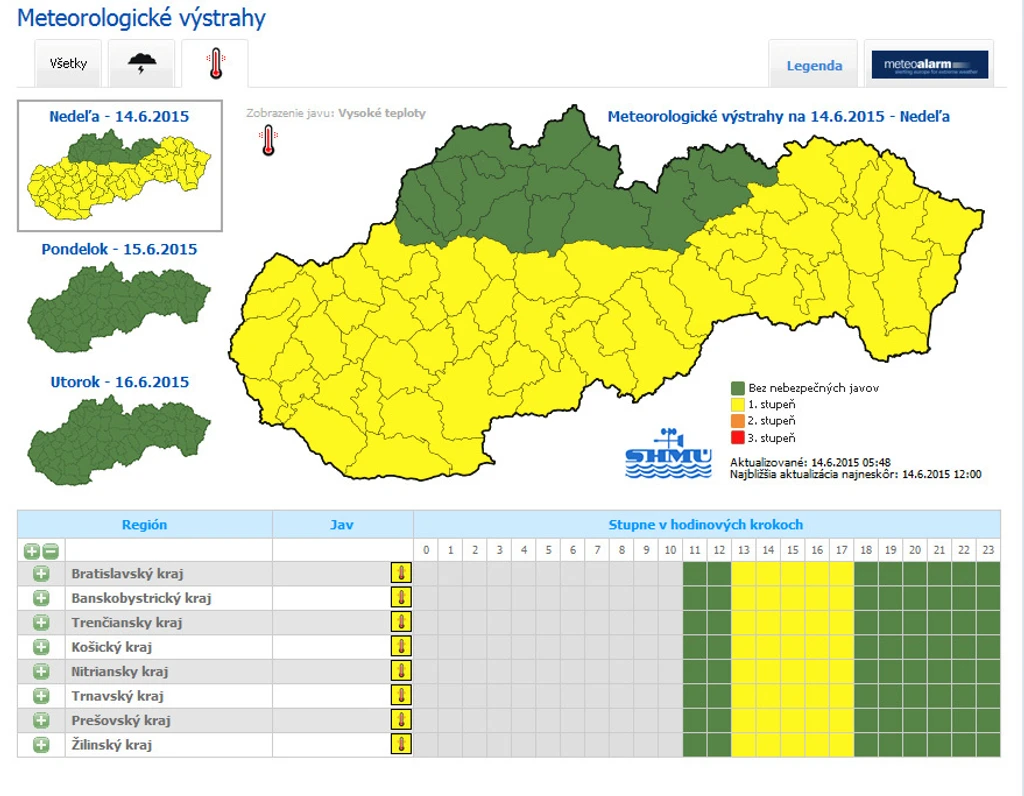Click orange '2. stupeň' legend swatch
This screenshot has height=796, width=1024.
tap(738, 421)
